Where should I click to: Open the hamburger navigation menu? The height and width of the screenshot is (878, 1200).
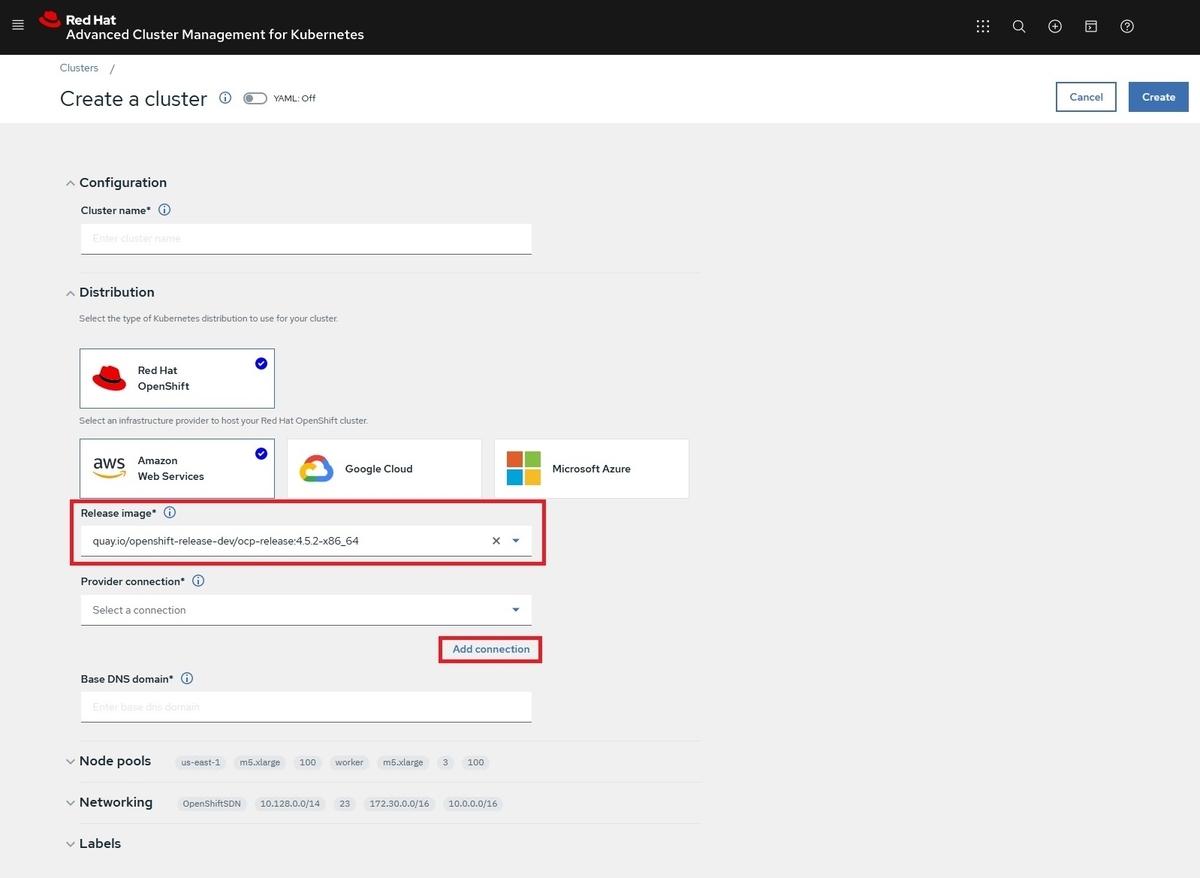coord(17,26)
